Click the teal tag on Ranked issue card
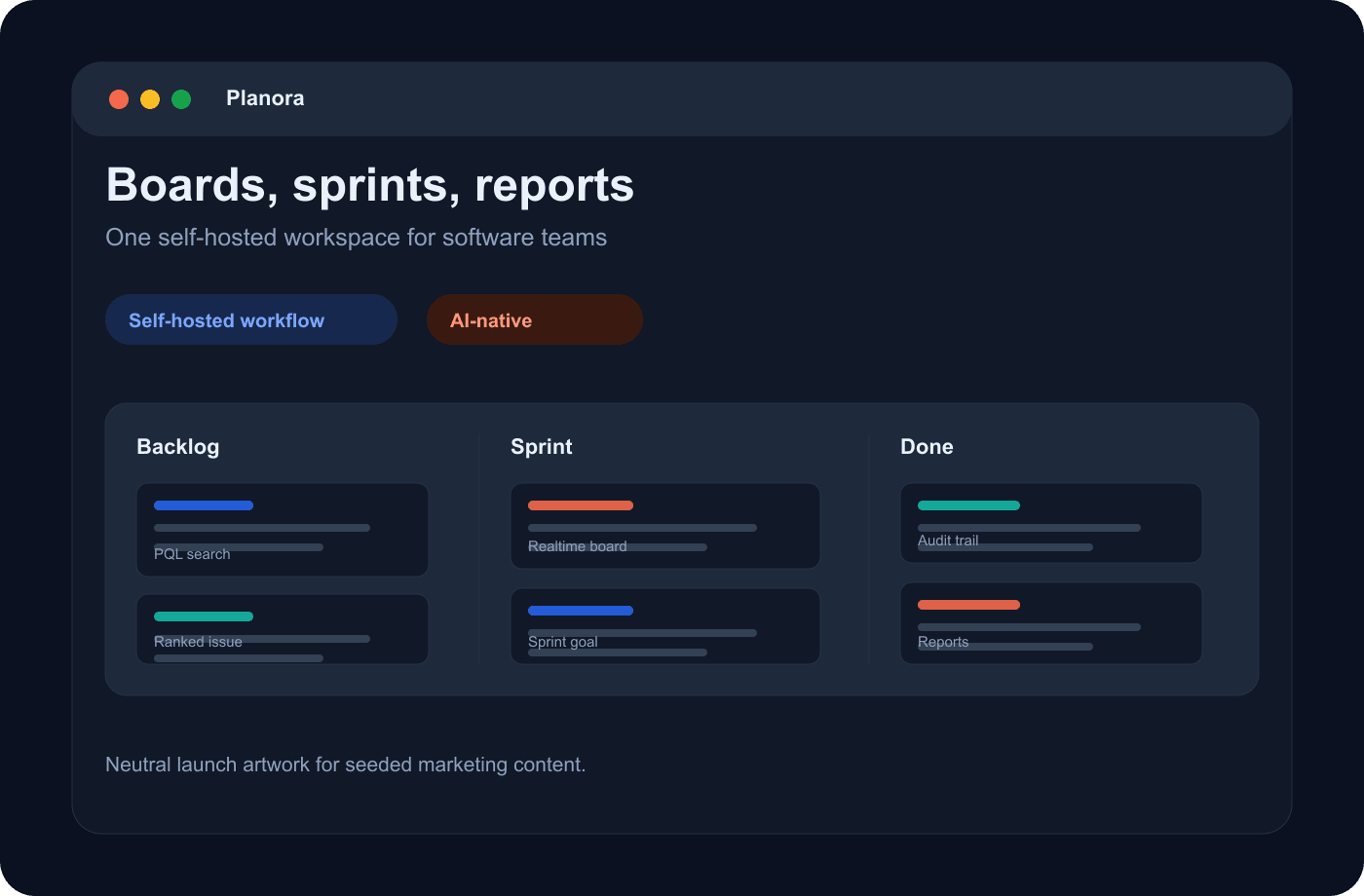 tap(204, 616)
